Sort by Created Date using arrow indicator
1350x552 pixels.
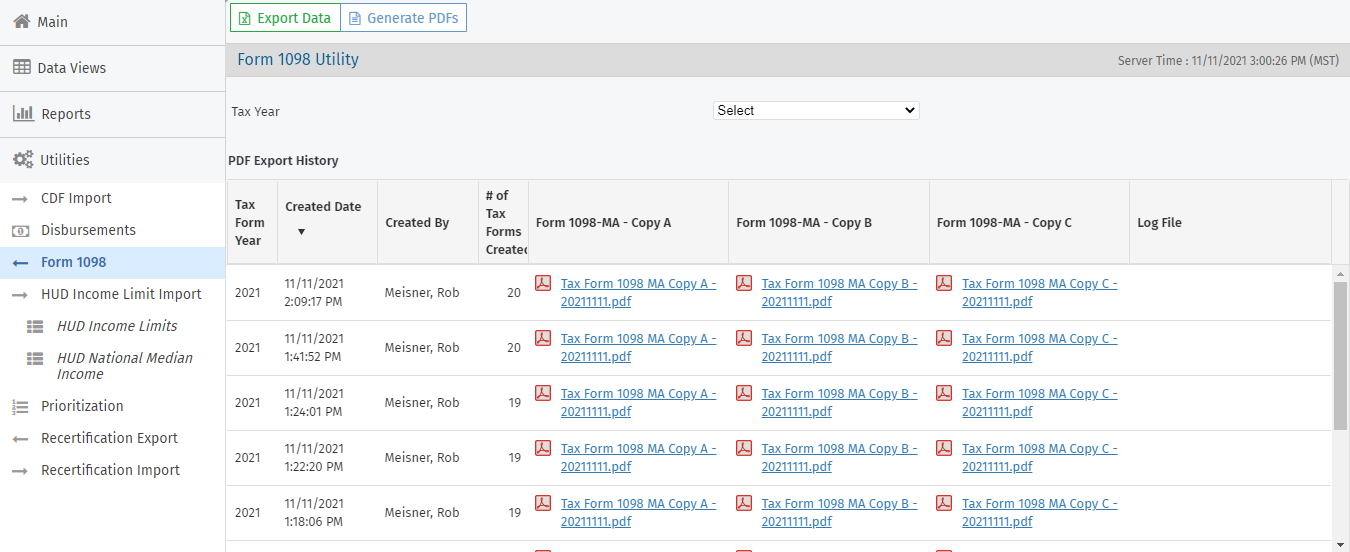[x=301, y=232]
